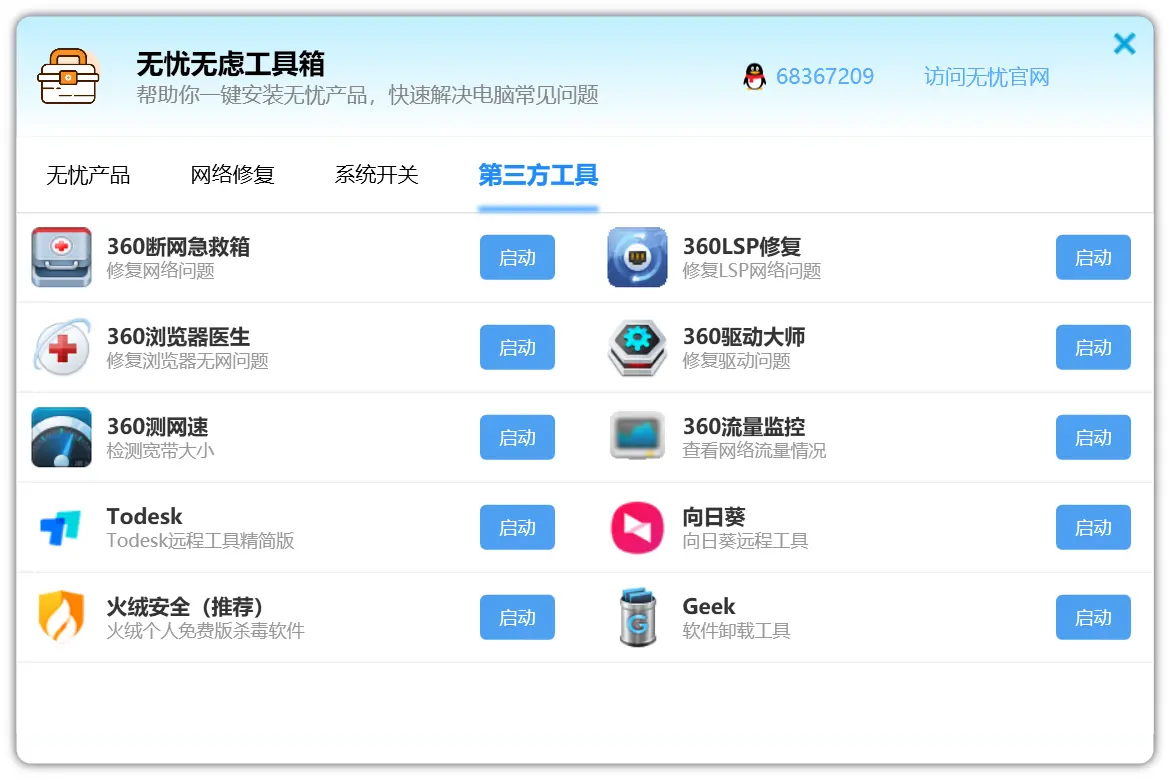
Task: Click the description Todesk远程工具精简版
Action: [200, 540]
